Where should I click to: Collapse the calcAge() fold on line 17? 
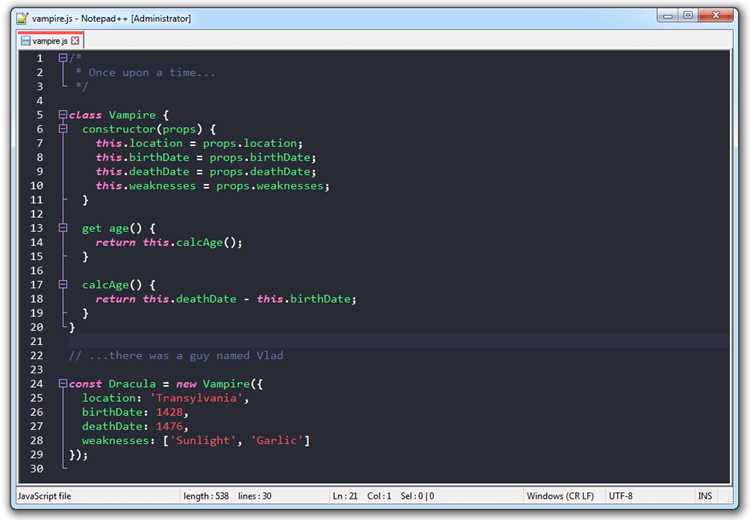(63, 284)
